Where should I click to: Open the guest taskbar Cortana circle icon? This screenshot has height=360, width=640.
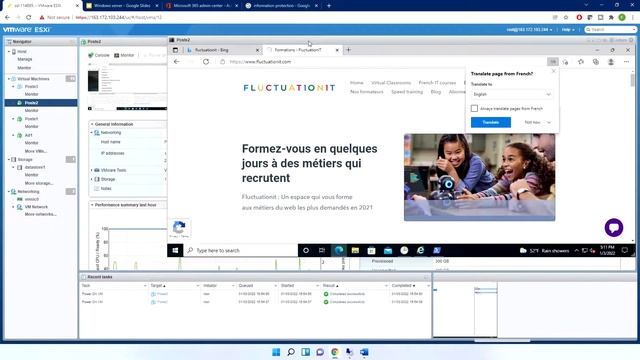(306, 250)
